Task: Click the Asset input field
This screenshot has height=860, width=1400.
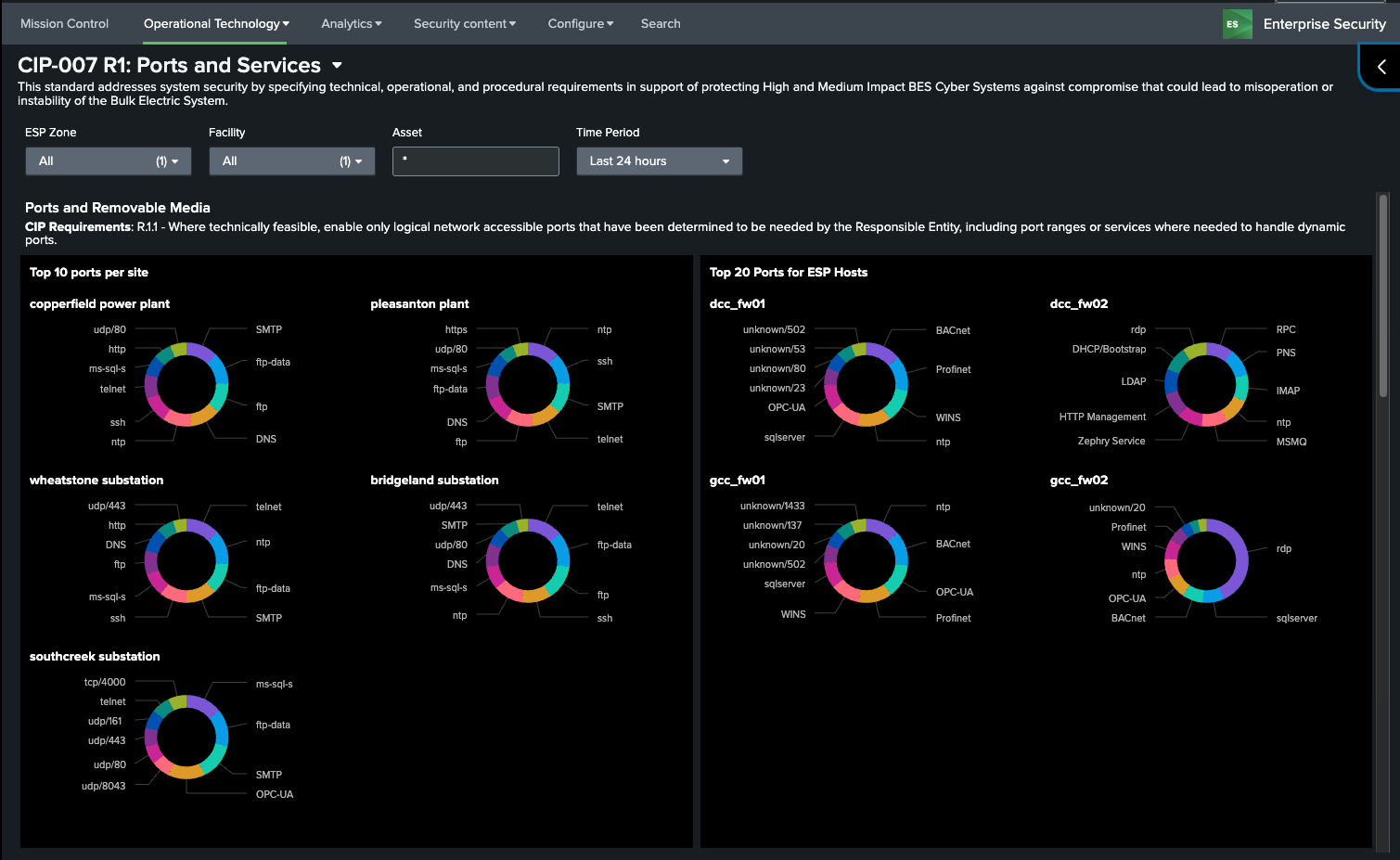Action: [475, 161]
